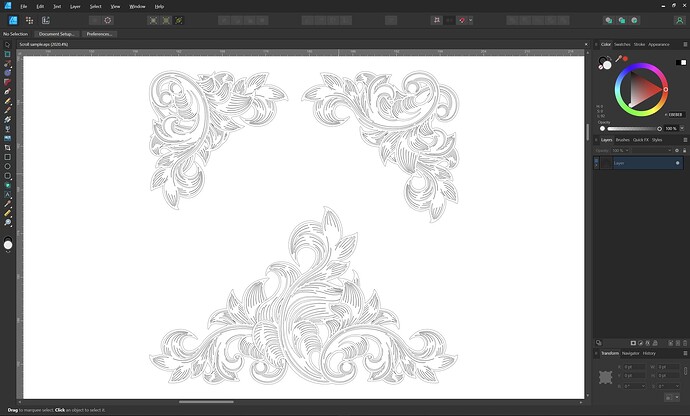
Task: Click Delete Layer trash icon
Action: (684, 343)
